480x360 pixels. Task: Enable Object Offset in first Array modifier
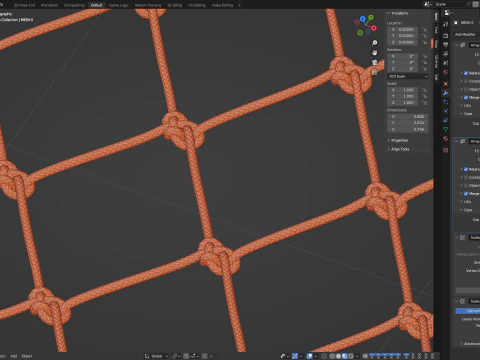pyautogui.click(x=466, y=89)
